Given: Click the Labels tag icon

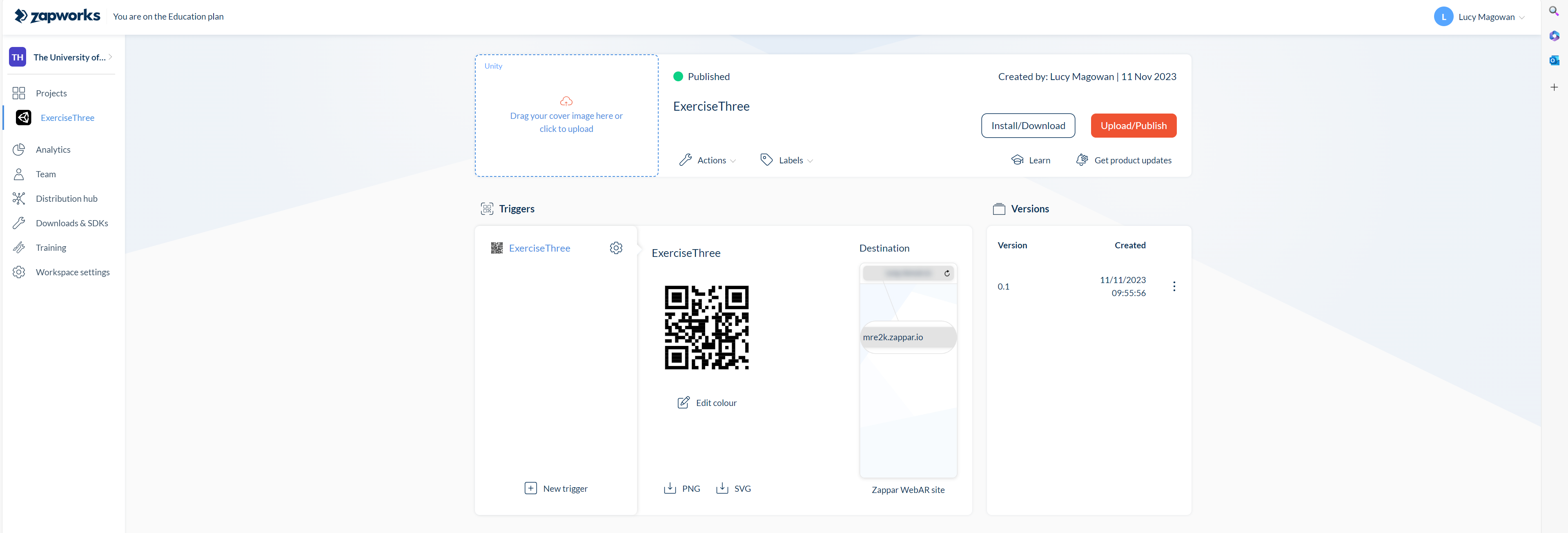Looking at the screenshot, I should [x=766, y=160].
